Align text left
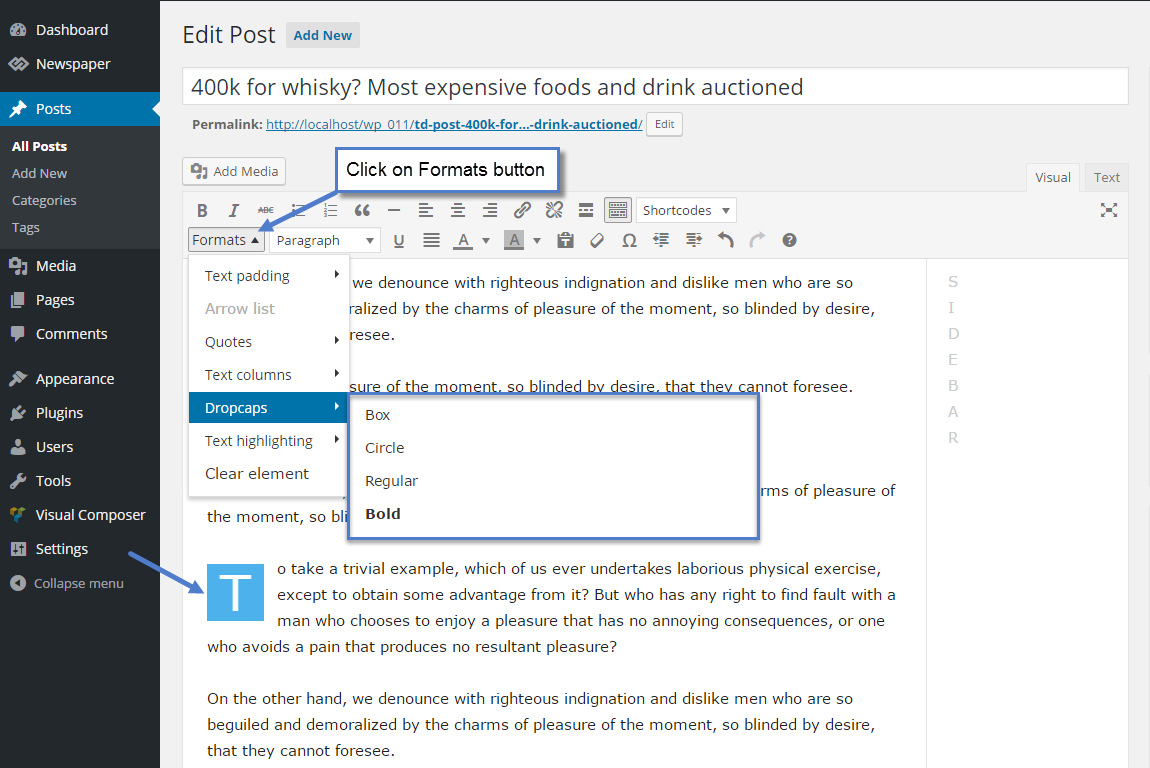1150x768 pixels. pyautogui.click(x=425, y=211)
